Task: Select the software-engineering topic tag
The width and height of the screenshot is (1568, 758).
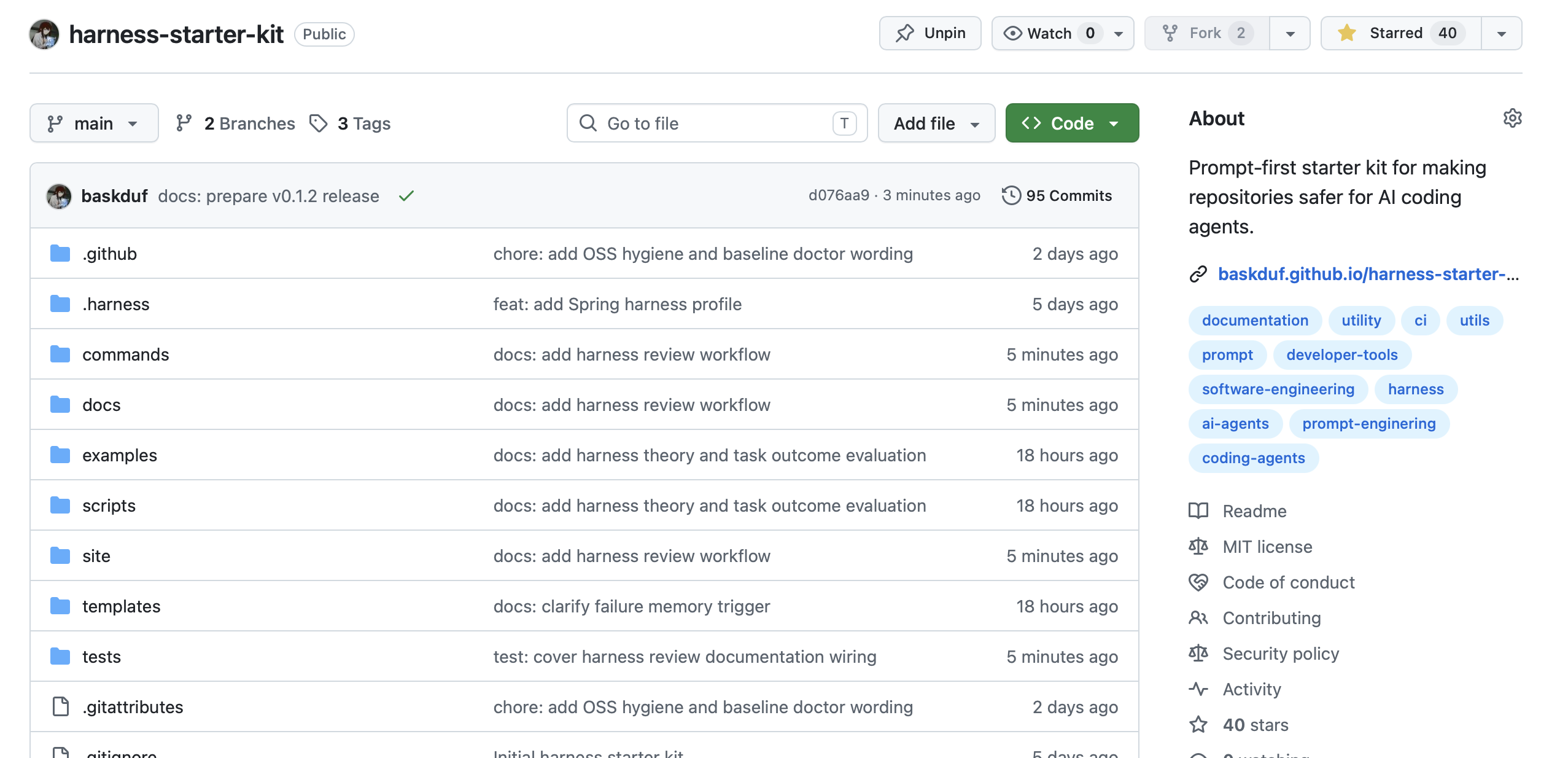Action: [x=1278, y=389]
